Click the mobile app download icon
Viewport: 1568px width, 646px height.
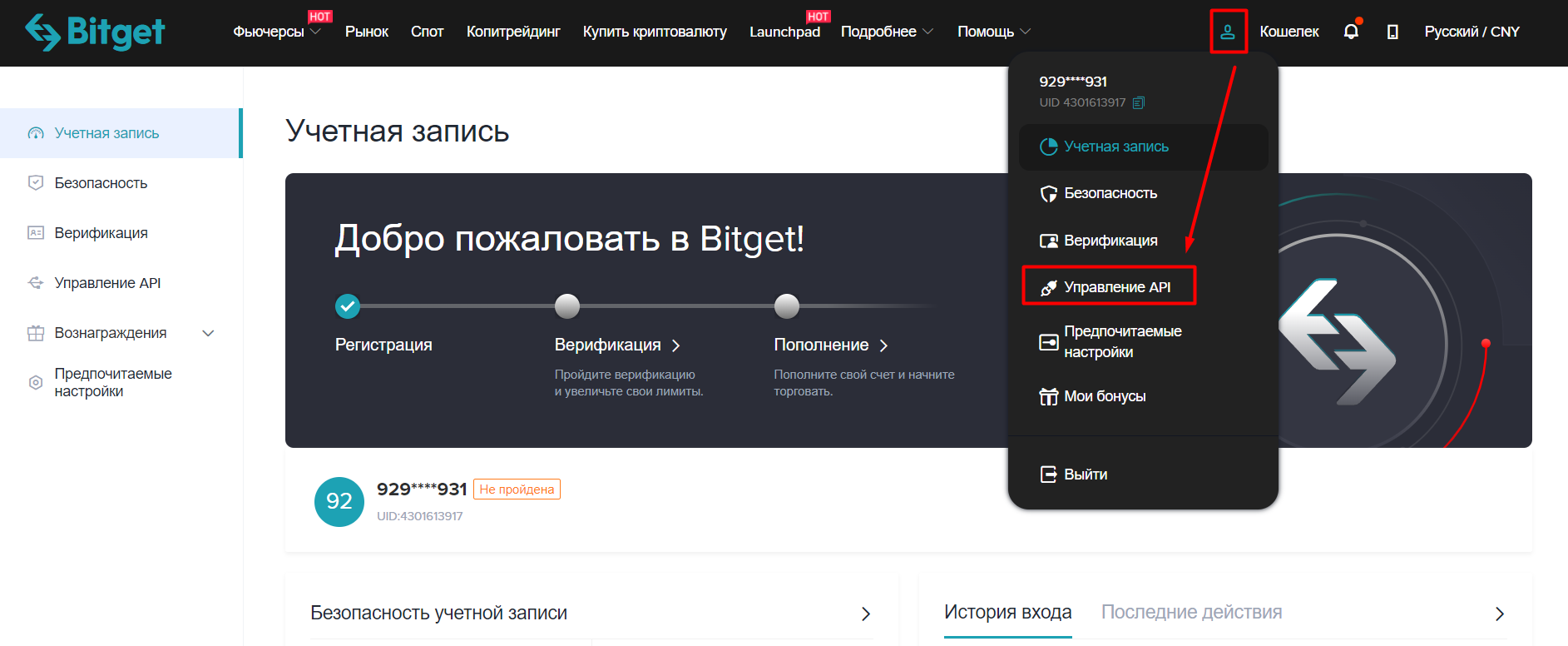1392,32
